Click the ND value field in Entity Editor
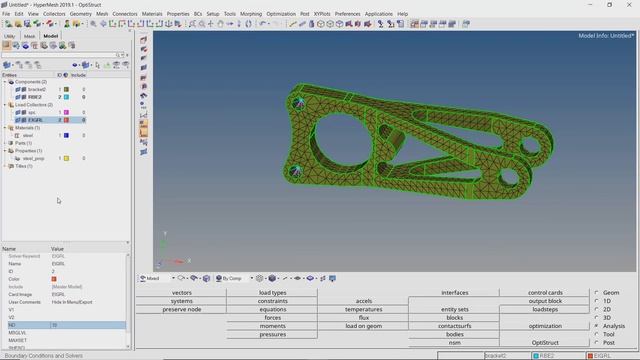 tap(88, 325)
